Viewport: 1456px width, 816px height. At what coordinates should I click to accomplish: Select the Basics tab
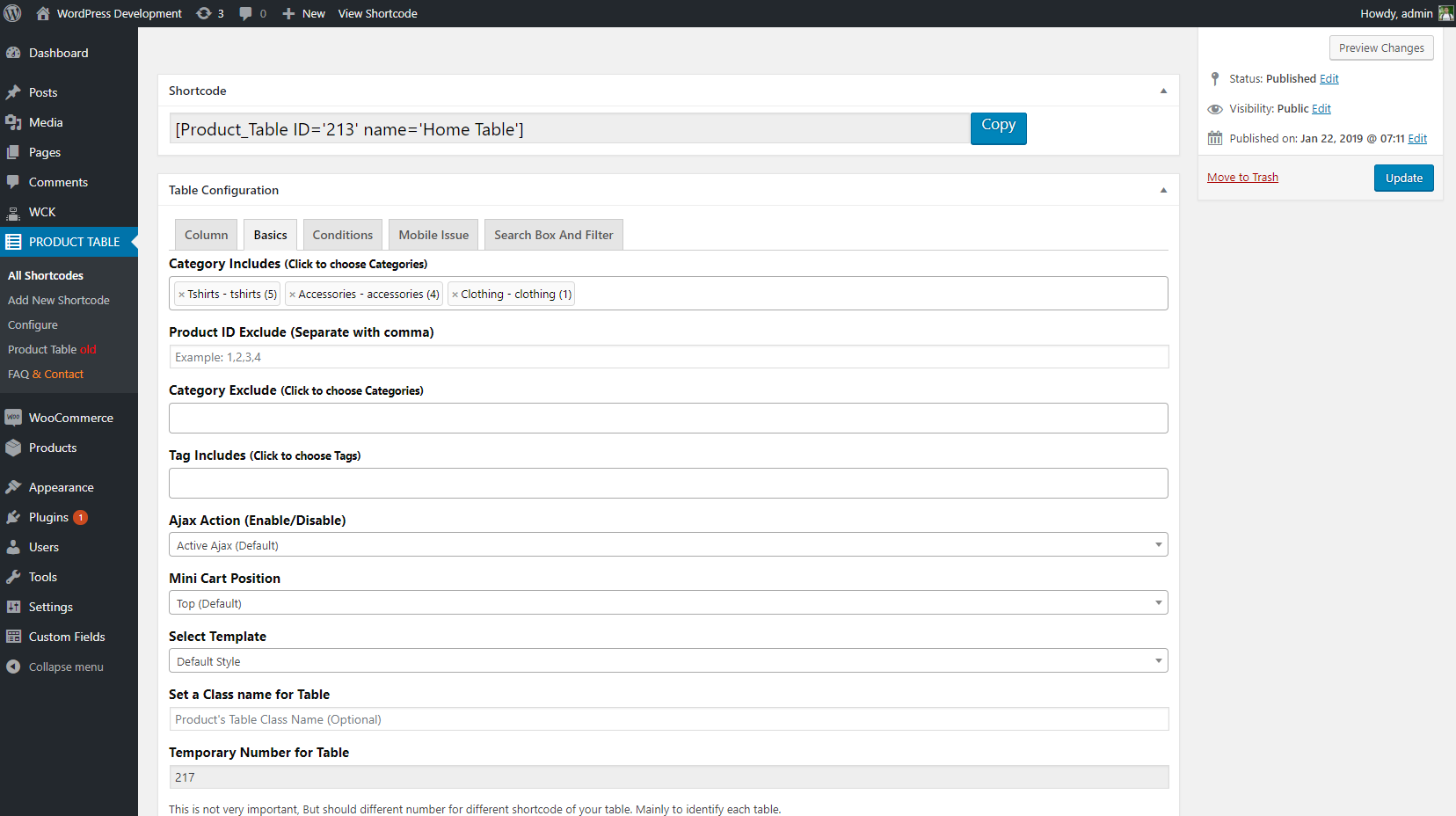coord(270,235)
